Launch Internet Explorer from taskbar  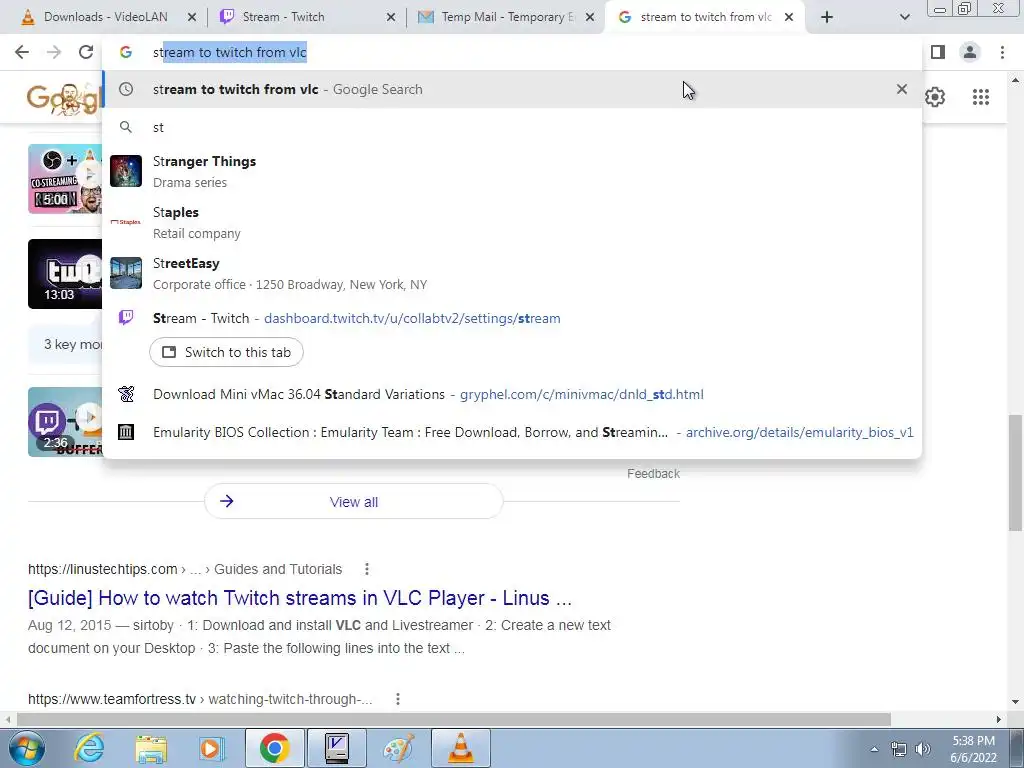click(x=89, y=748)
